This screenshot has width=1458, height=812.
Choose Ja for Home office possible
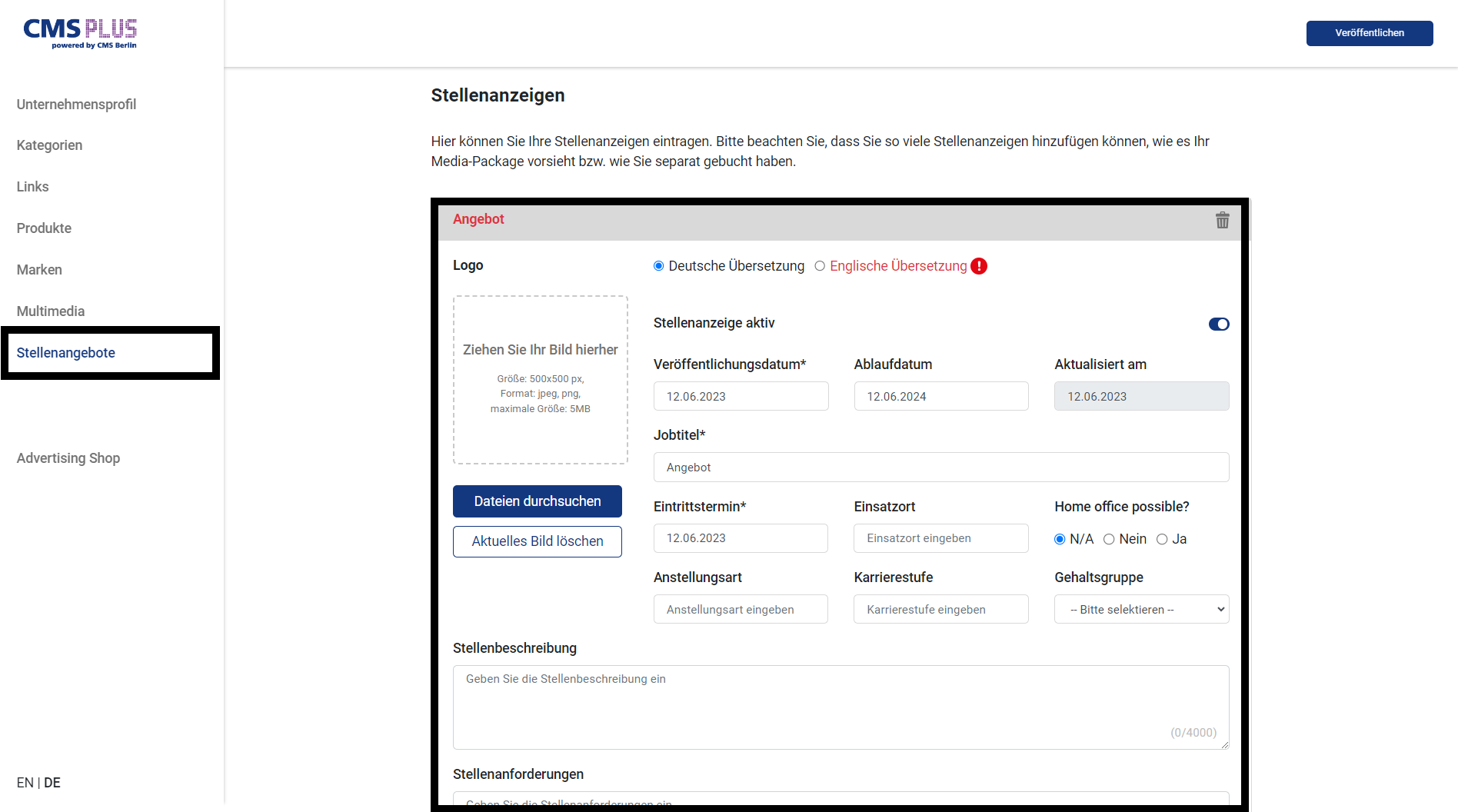(1162, 539)
